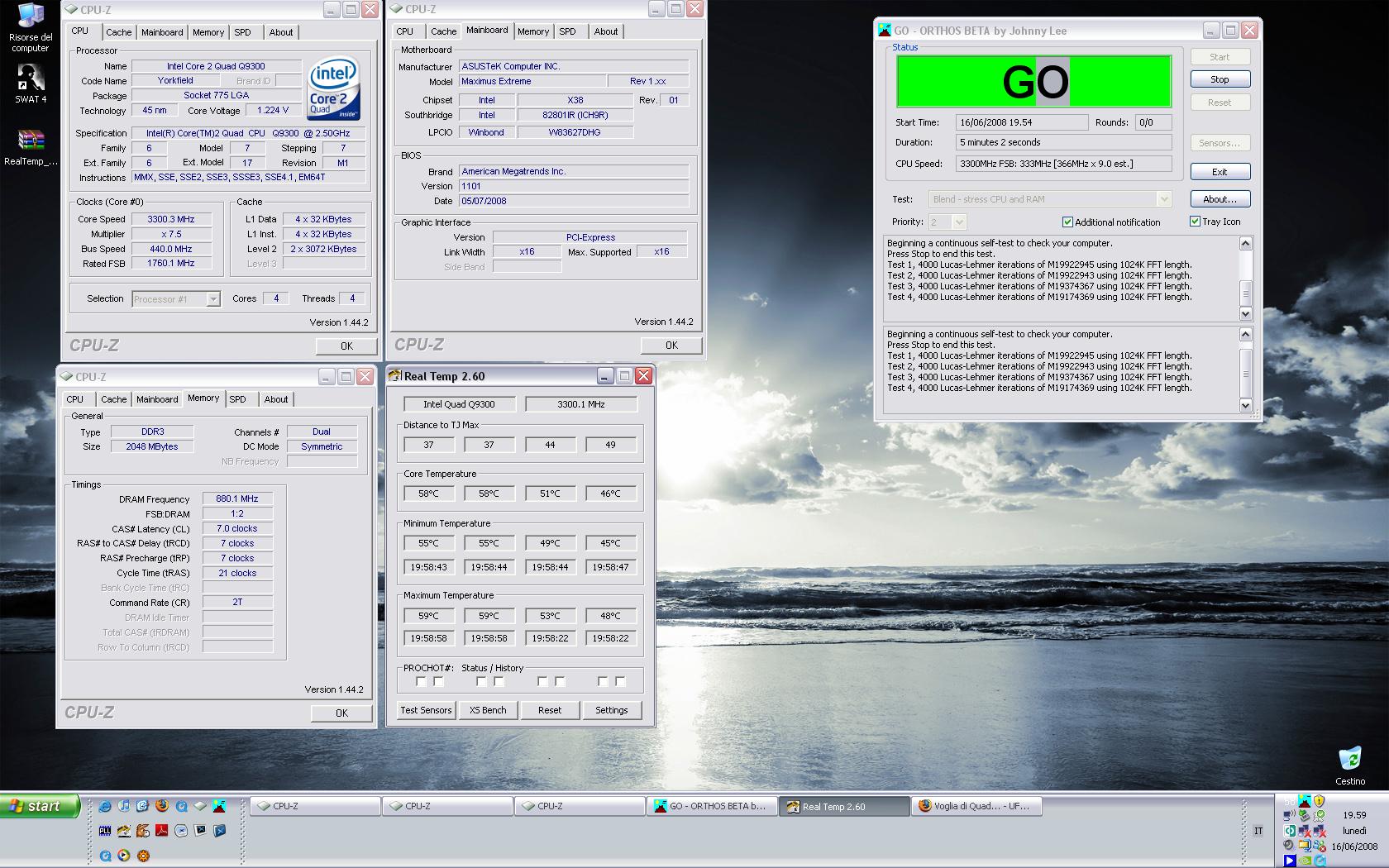This screenshot has width=1389, height=868.
Task: Click ORTHOS window title bar icon
Action: click(x=884, y=31)
